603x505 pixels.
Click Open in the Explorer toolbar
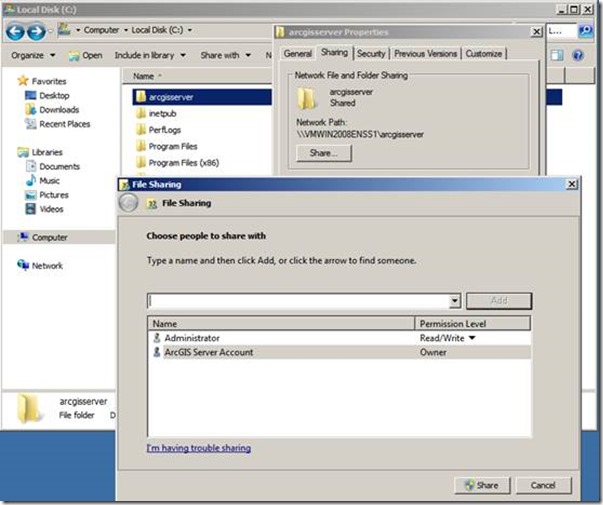pyautogui.click(x=85, y=55)
